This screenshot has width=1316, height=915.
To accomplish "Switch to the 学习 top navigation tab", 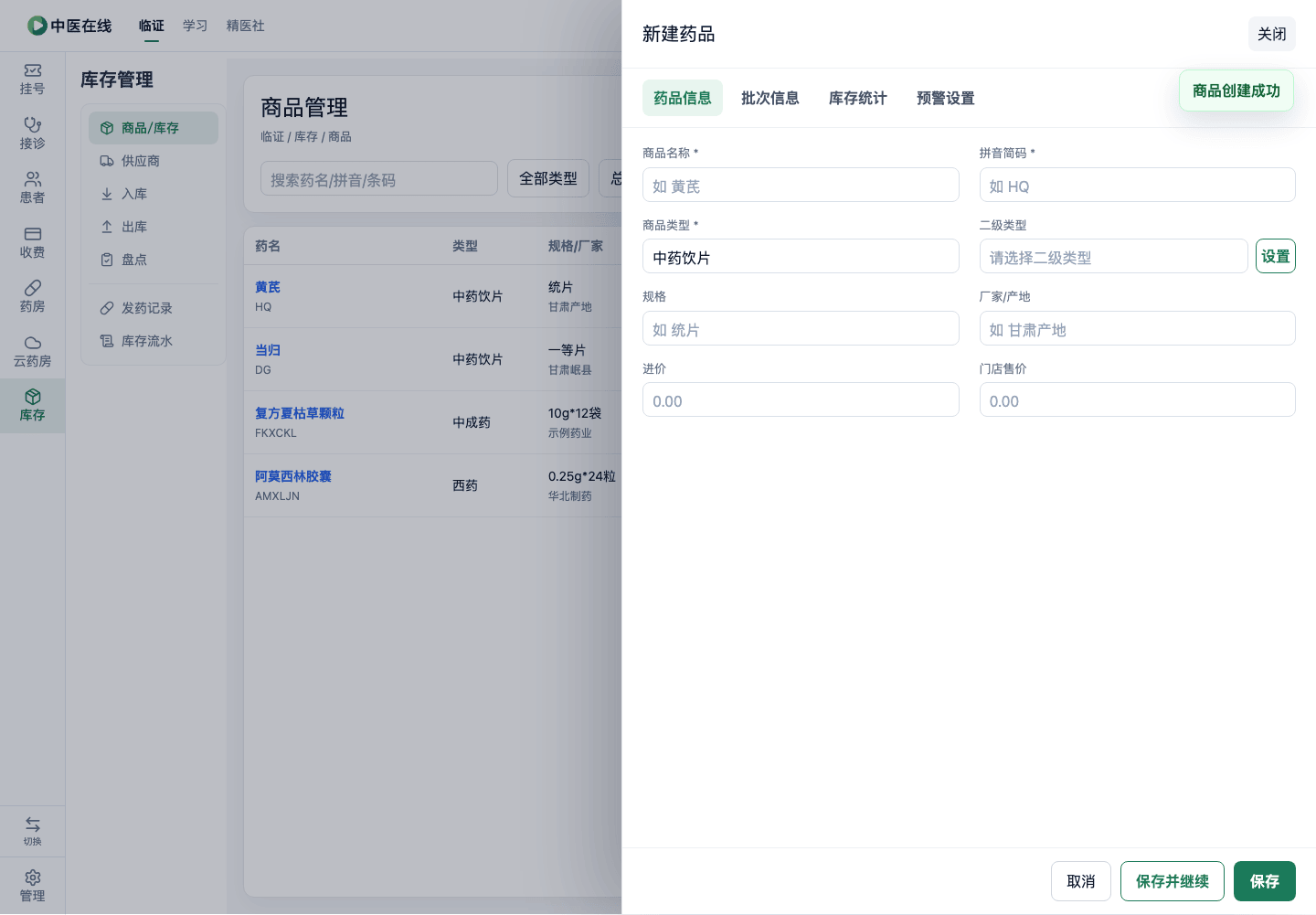I will 196,26.
